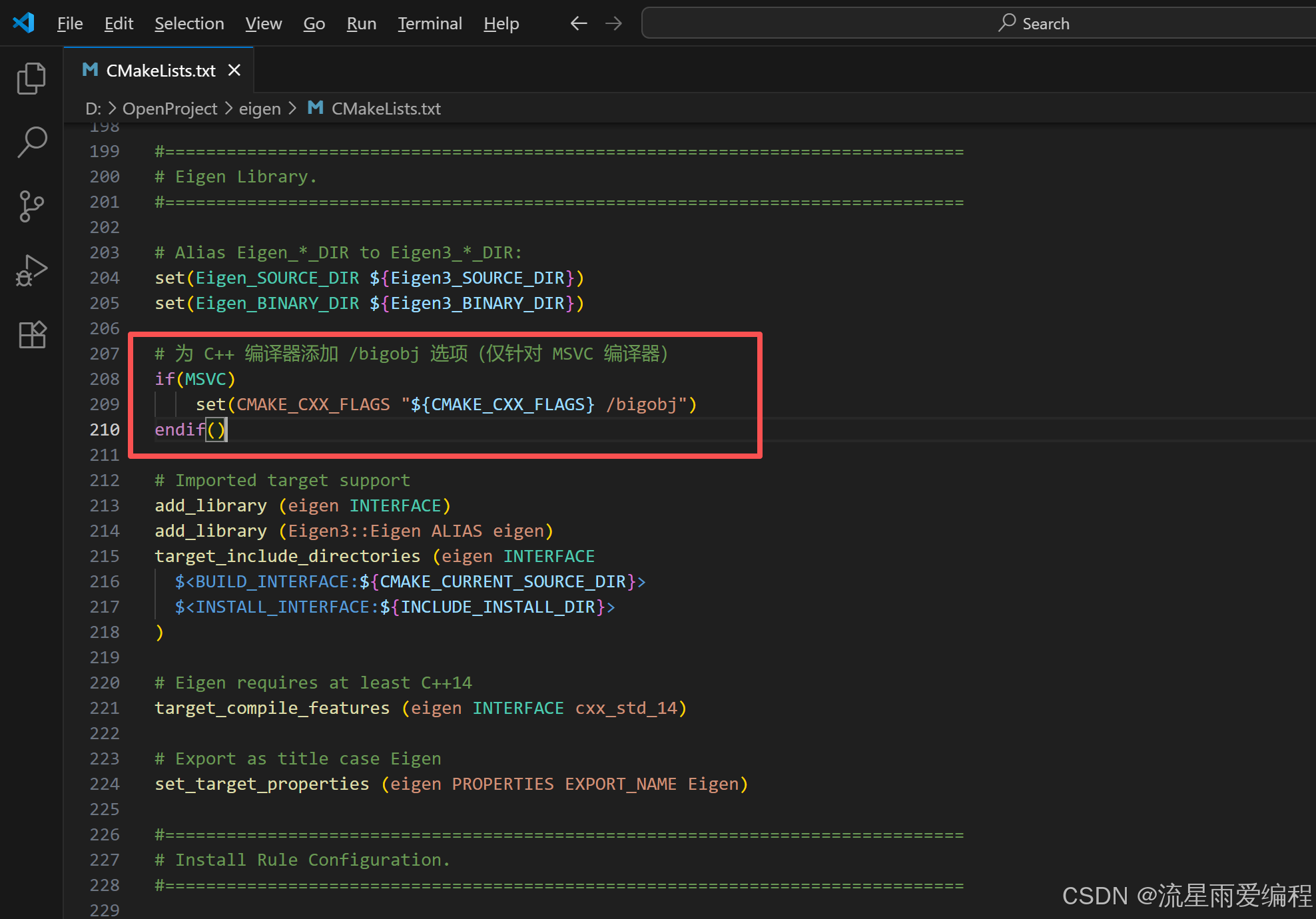The image size is (1316, 919).
Task: Open the Extensions view
Action: click(x=31, y=334)
